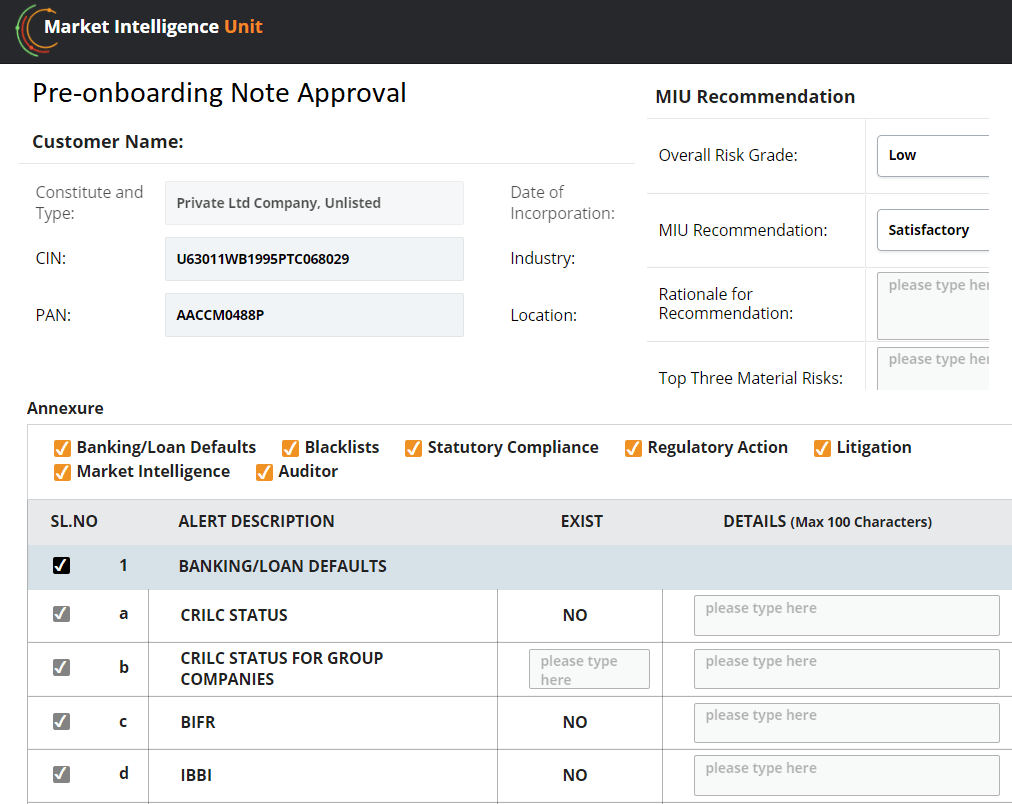Toggle section 1 Banking/Loan Defaults row checkbox
This screenshot has height=804, width=1012.
click(62, 566)
